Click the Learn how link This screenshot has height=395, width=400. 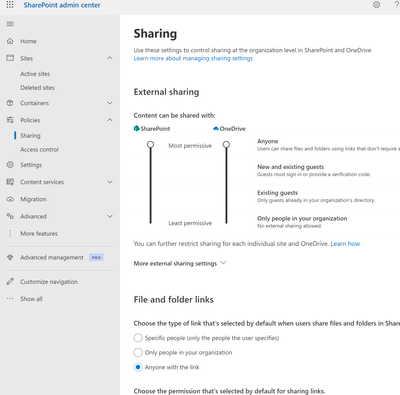[345, 244]
